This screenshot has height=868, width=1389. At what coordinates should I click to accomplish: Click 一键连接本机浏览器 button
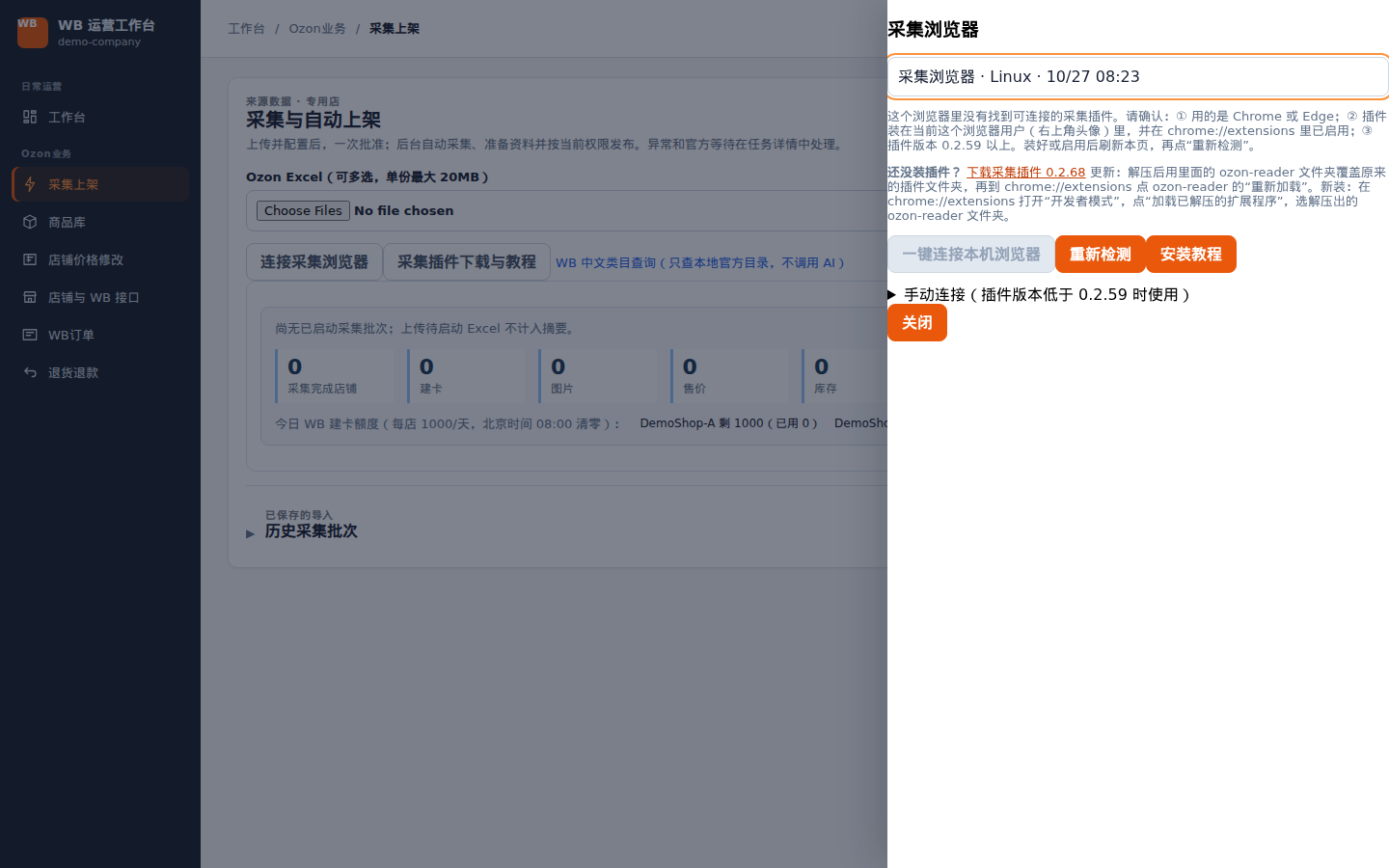[971, 255]
